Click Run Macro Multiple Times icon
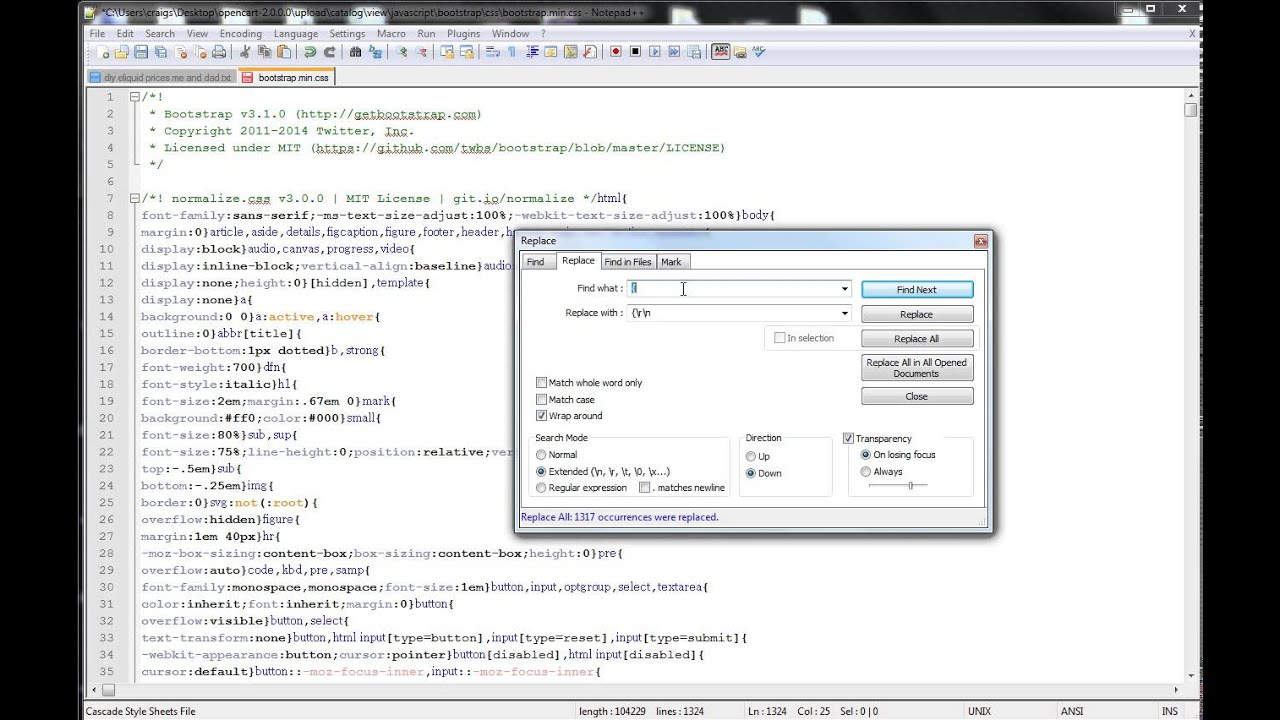This screenshot has width=1280, height=720. [674, 52]
